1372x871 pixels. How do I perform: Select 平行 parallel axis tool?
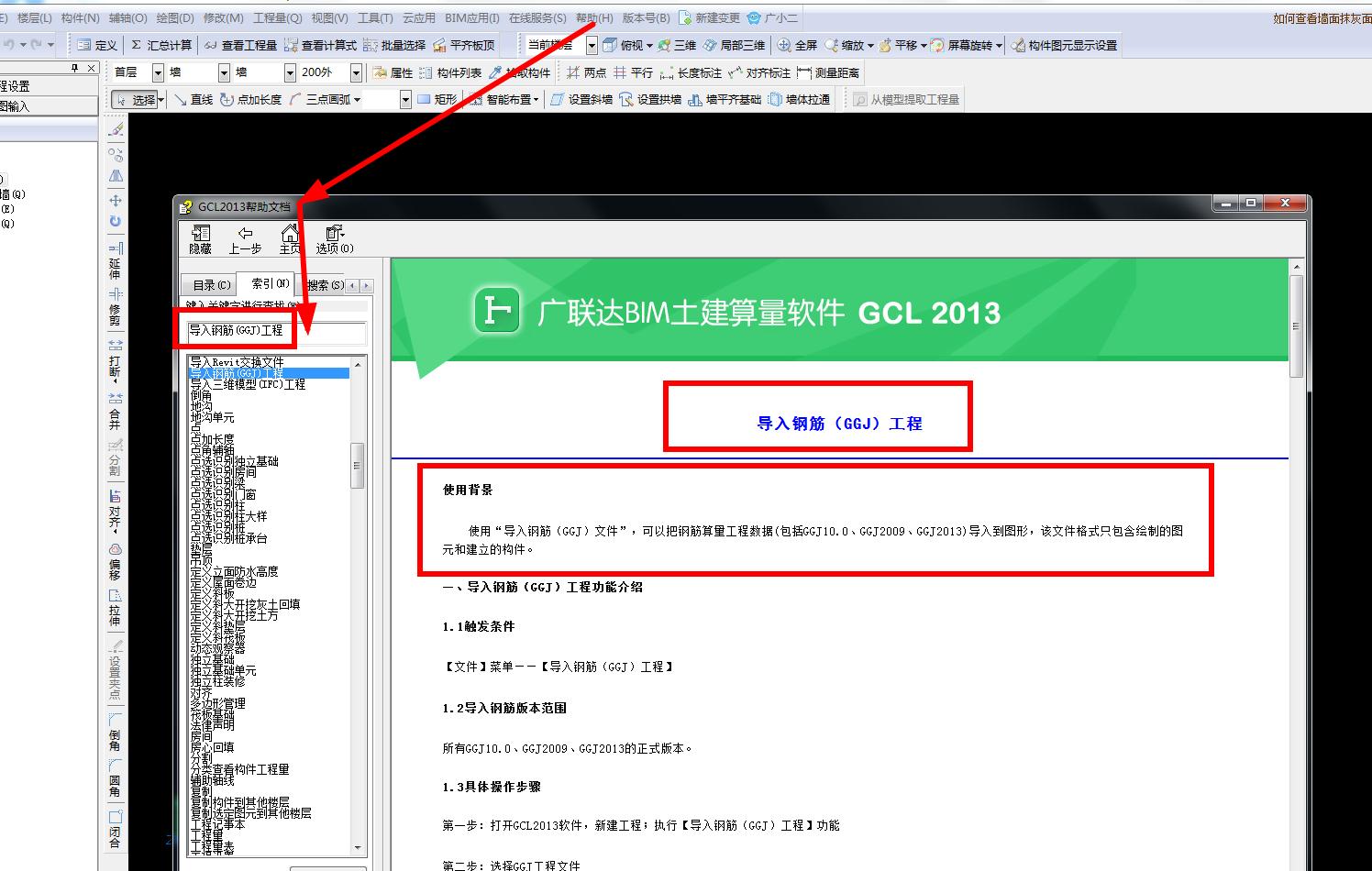(633, 72)
